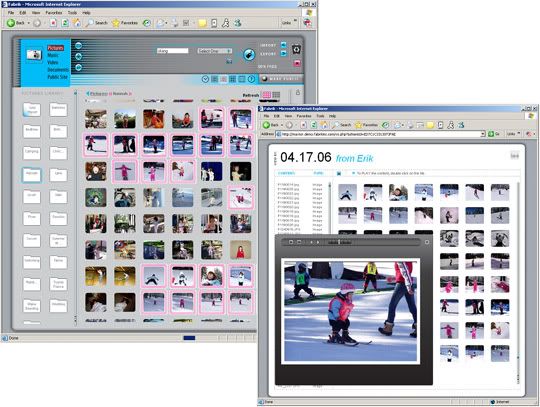Click the Stop icon in the left browser toolbar

[x=53, y=23]
